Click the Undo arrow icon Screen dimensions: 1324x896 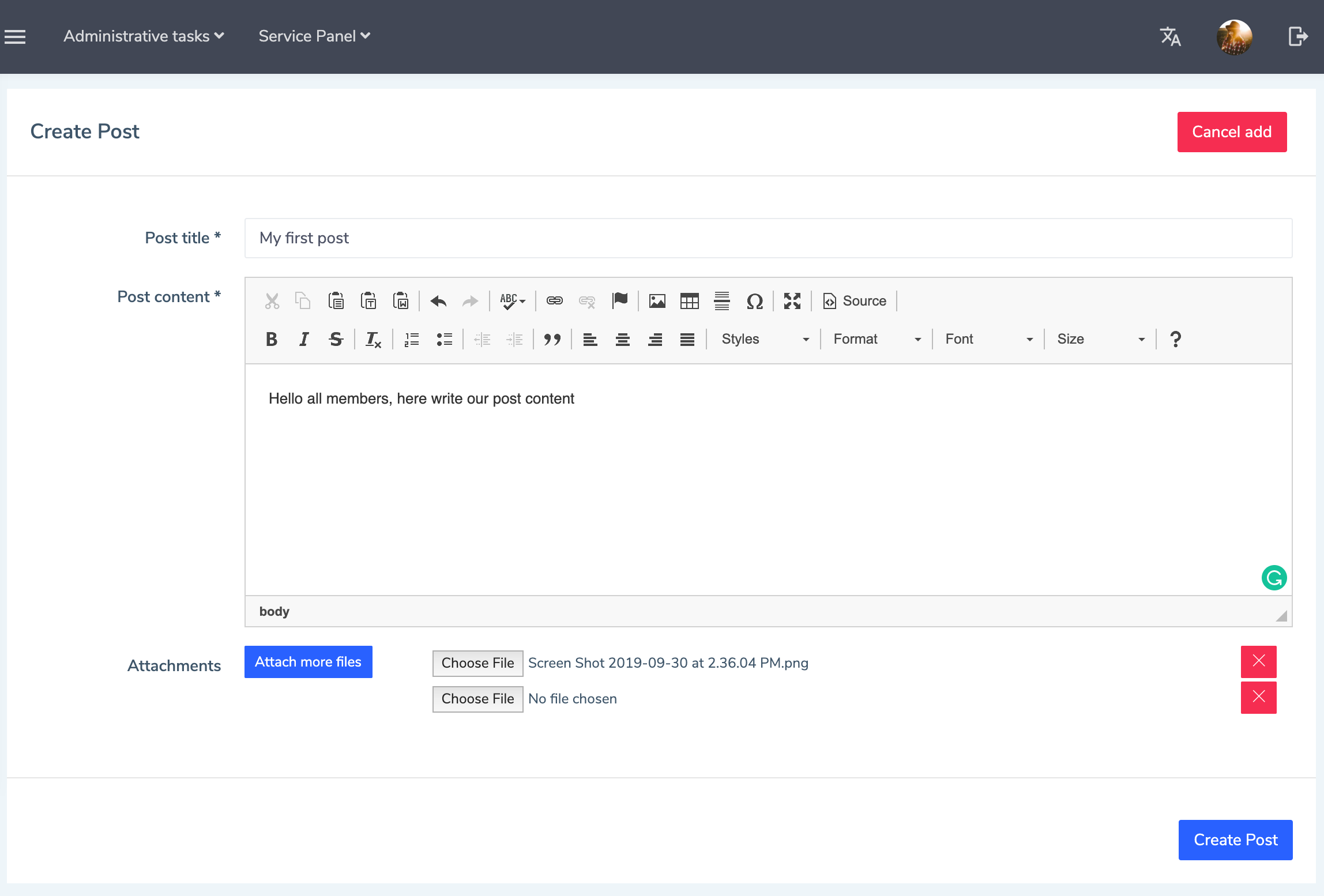click(439, 301)
